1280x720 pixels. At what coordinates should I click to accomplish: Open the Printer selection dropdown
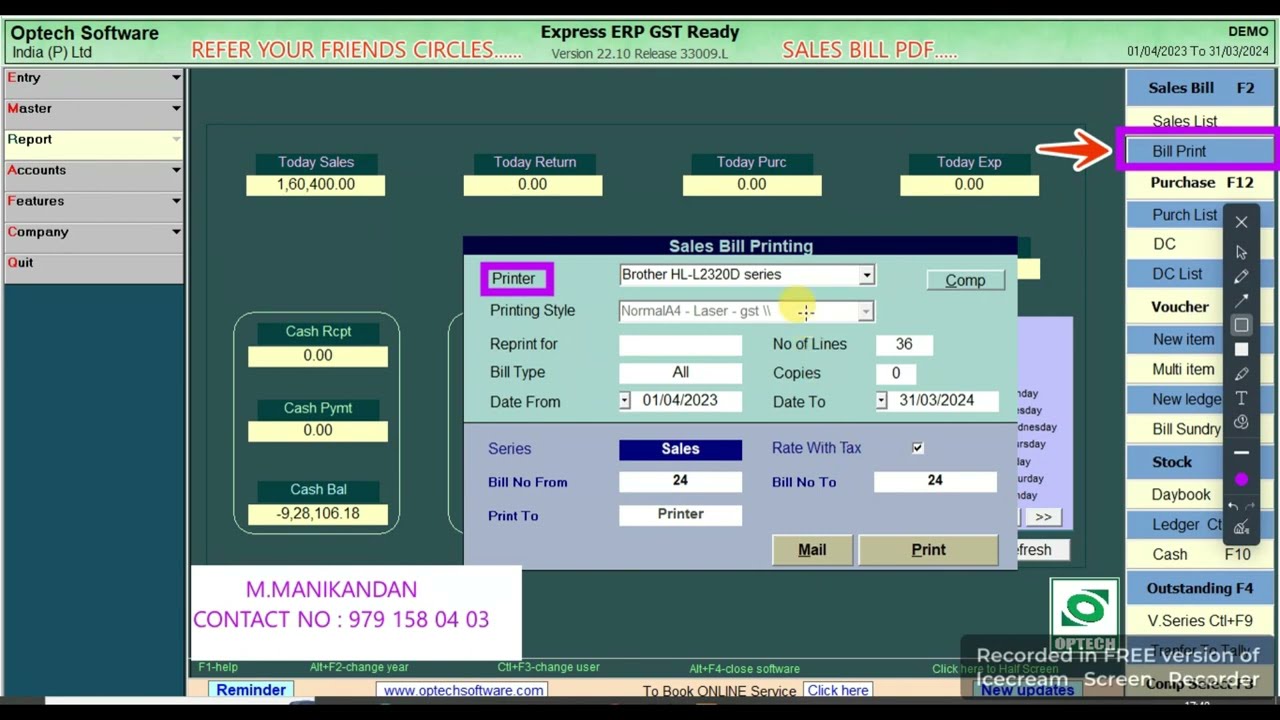866,275
